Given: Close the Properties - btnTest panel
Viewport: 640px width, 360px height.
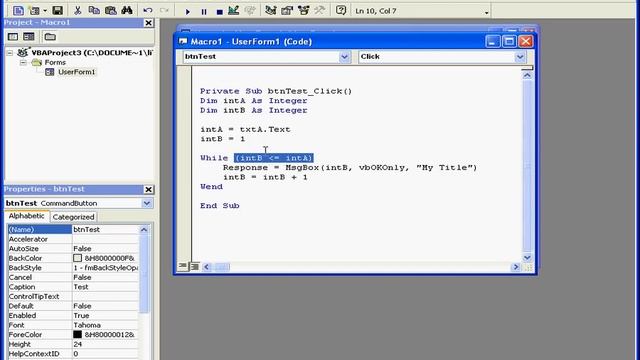Looking at the screenshot, I should coord(149,189).
